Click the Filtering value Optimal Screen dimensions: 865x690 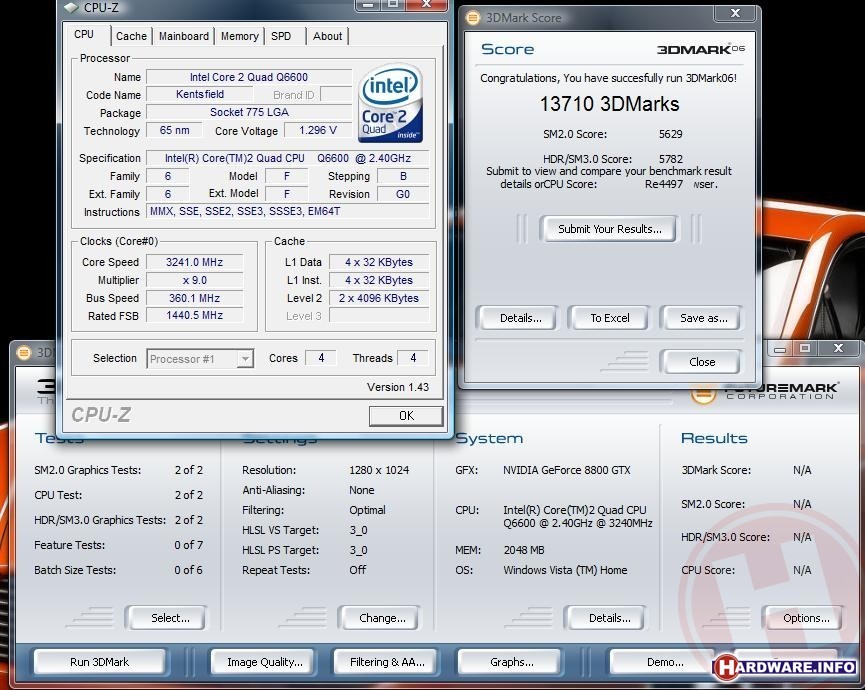tap(367, 510)
